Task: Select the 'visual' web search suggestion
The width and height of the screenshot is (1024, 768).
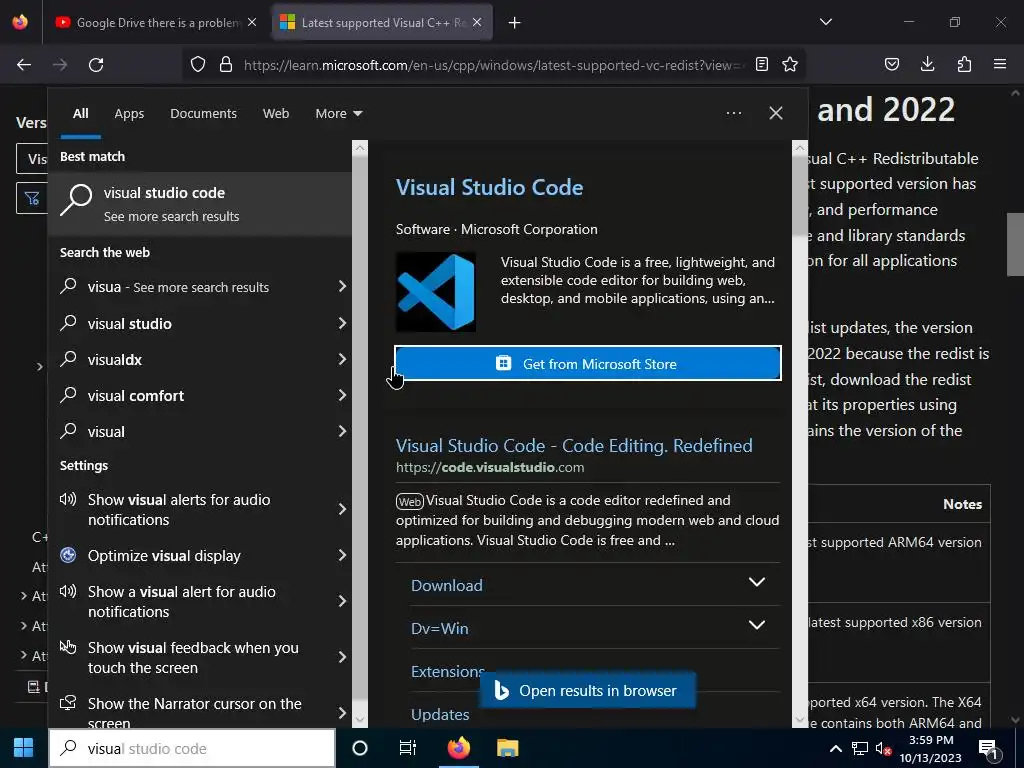Action: pyautogui.click(x=200, y=431)
